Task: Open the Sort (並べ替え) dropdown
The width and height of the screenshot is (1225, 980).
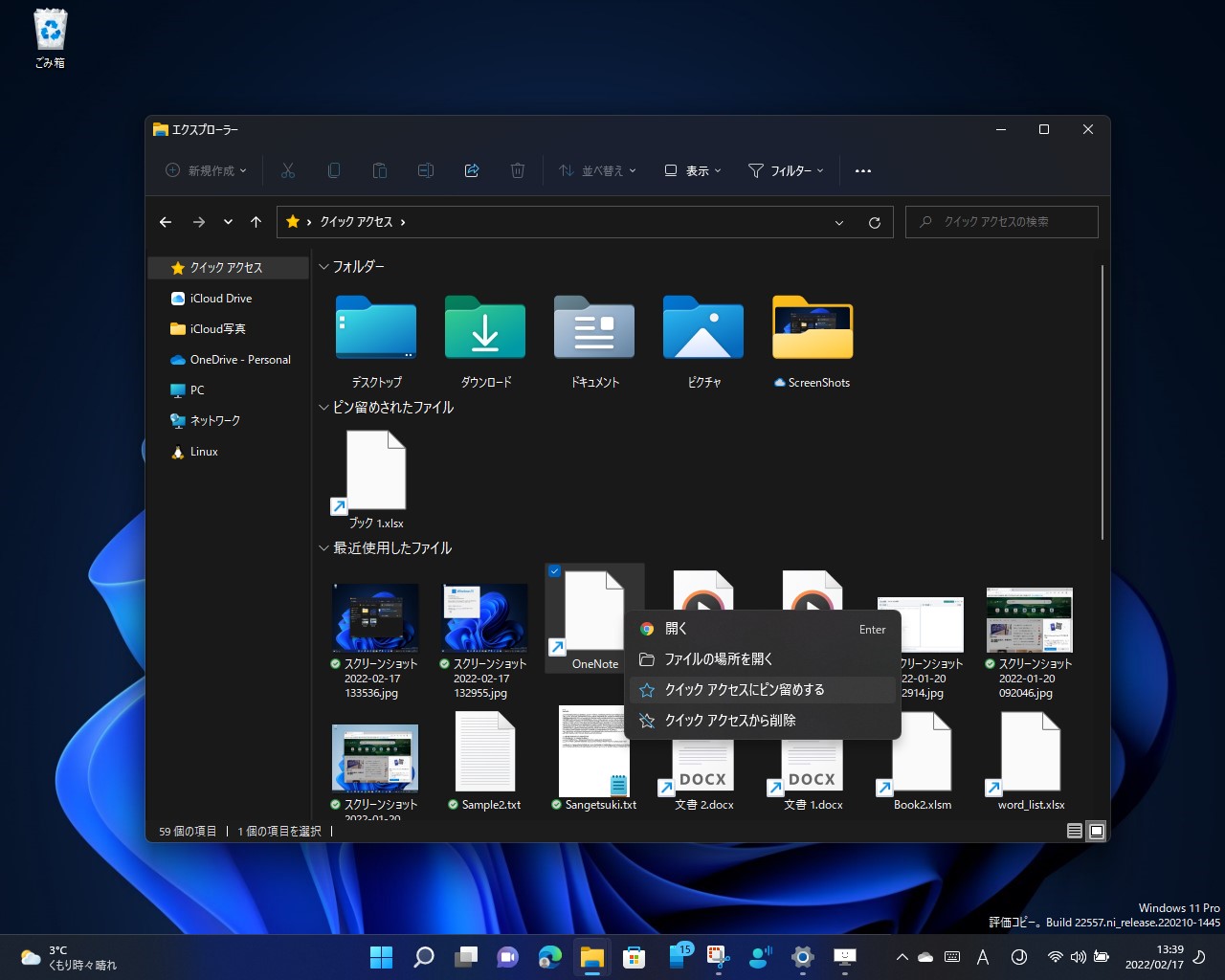Action: [x=598, y=170]
